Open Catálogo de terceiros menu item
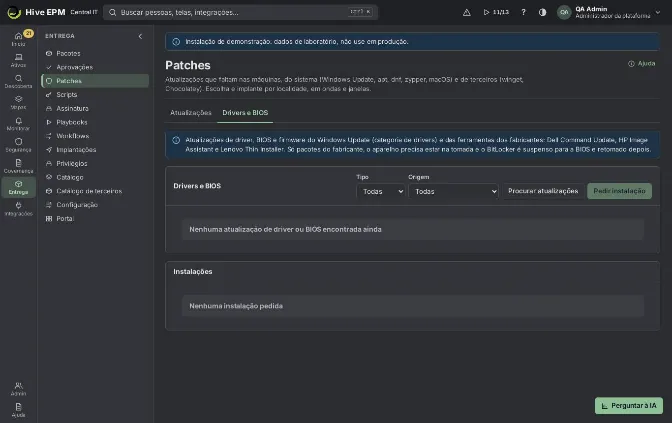The width and height of the screenshot is (672, 423). click(95, 191)
